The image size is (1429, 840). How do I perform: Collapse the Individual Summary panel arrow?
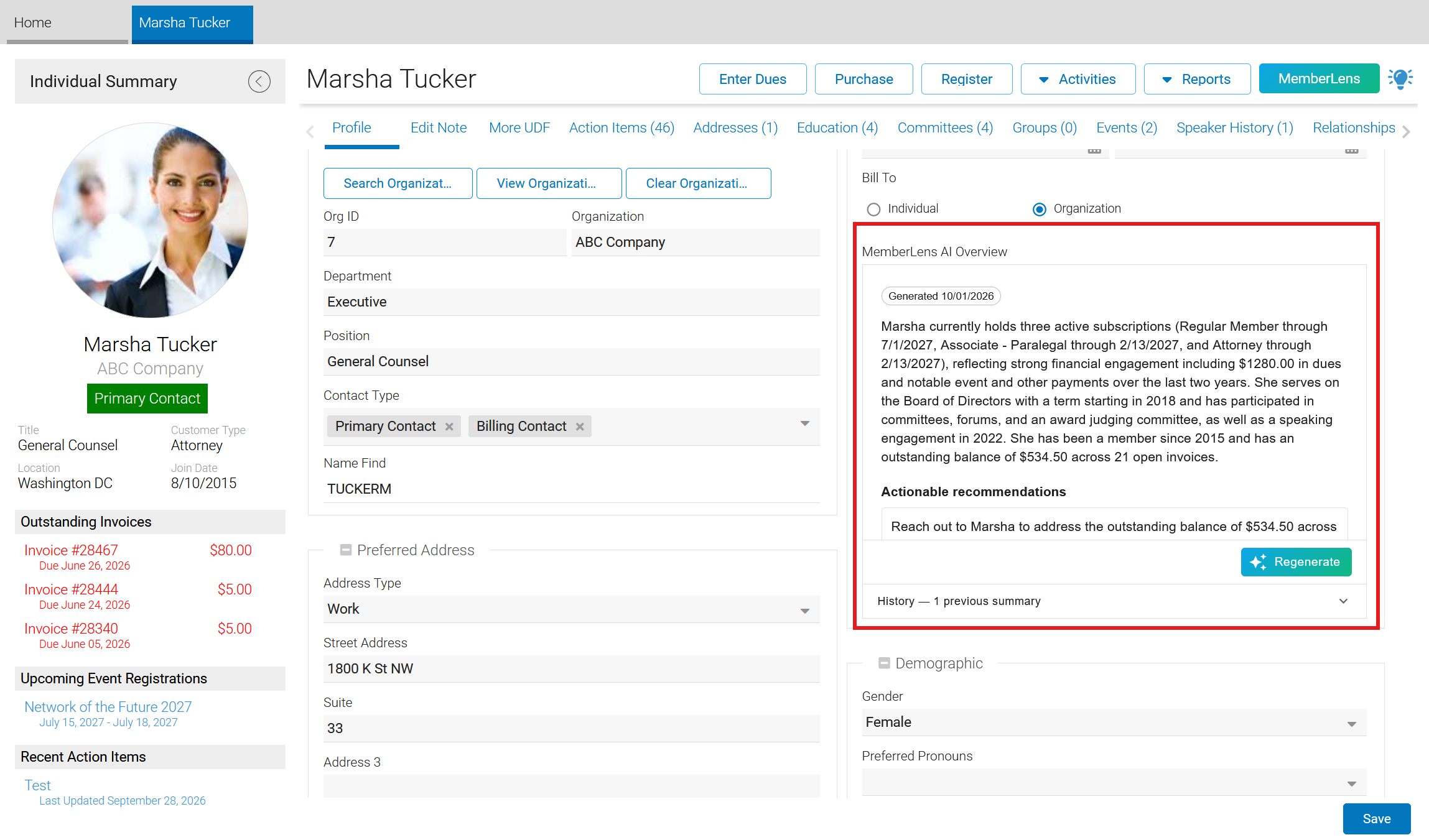[x=259, y=81]
